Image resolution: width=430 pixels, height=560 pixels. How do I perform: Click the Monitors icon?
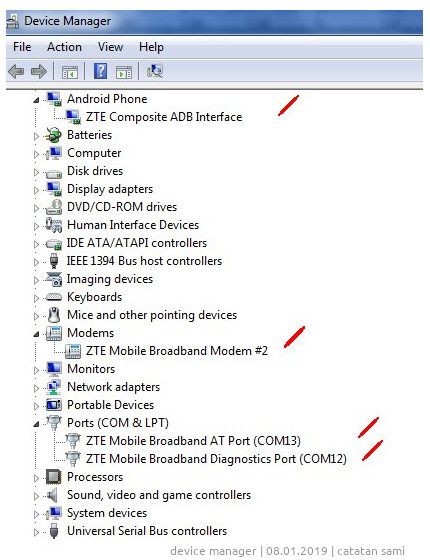click(x=54, y=369)
